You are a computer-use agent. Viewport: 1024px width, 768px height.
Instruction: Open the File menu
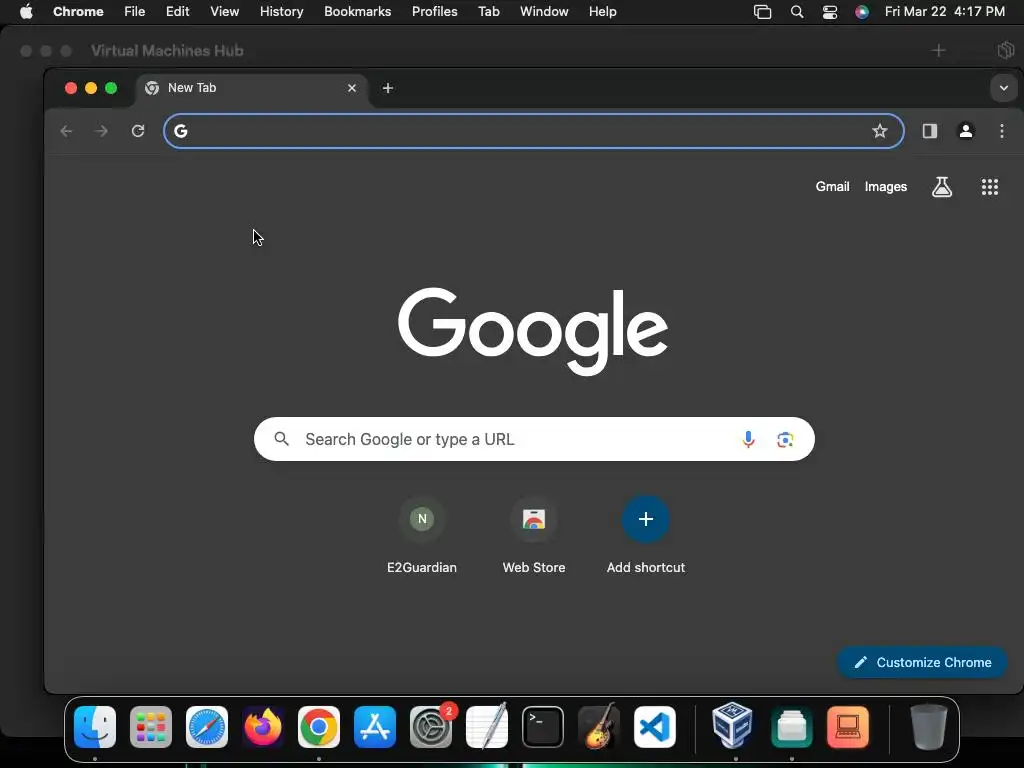click(x=135, y=12)
